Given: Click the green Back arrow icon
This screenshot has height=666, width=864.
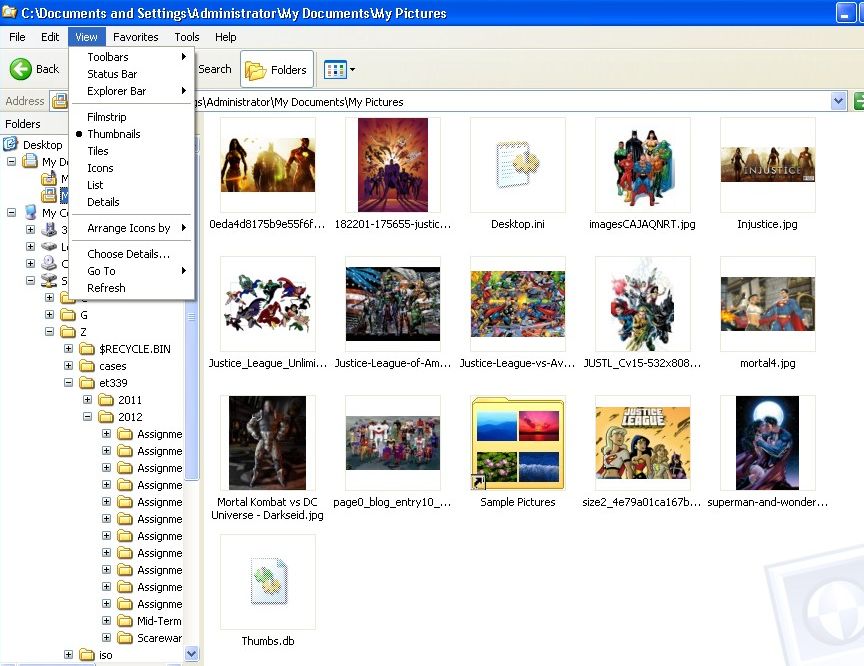Looking at the screenshot, I should (21, 69).
